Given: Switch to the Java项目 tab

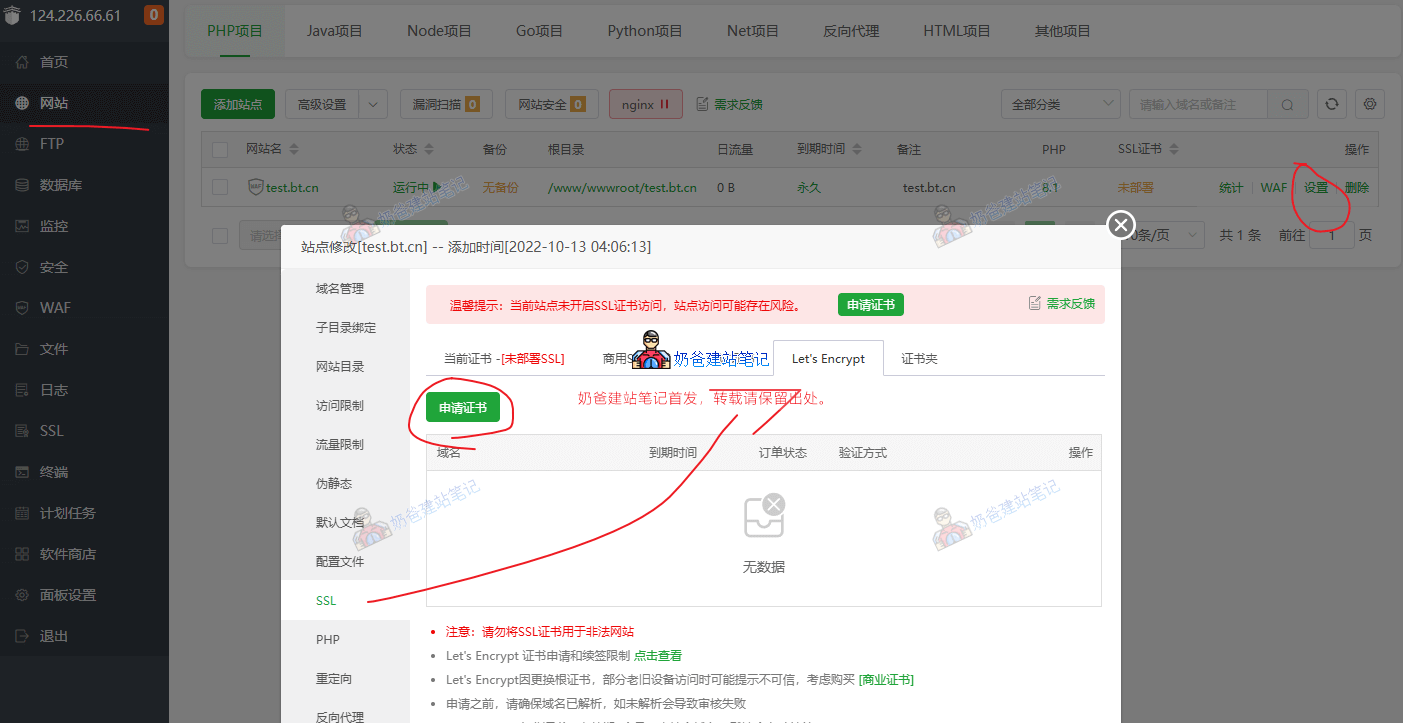Looking at the screenshot, I should tap(334, 31).
